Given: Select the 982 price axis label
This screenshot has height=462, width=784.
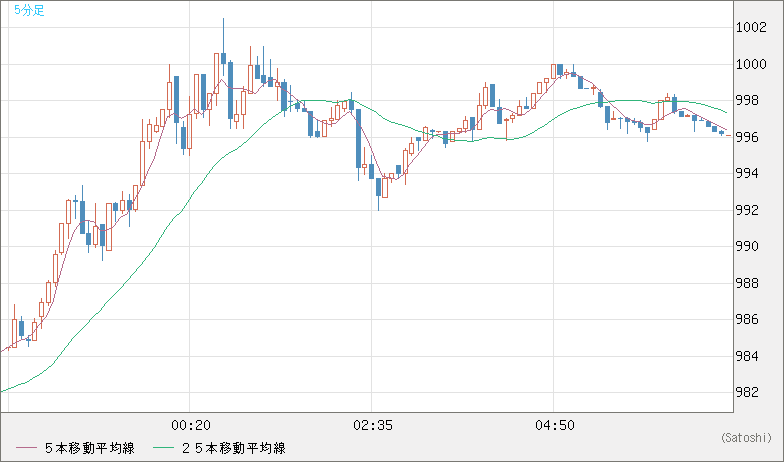Looking at the screenshot, I should (747, 392).
